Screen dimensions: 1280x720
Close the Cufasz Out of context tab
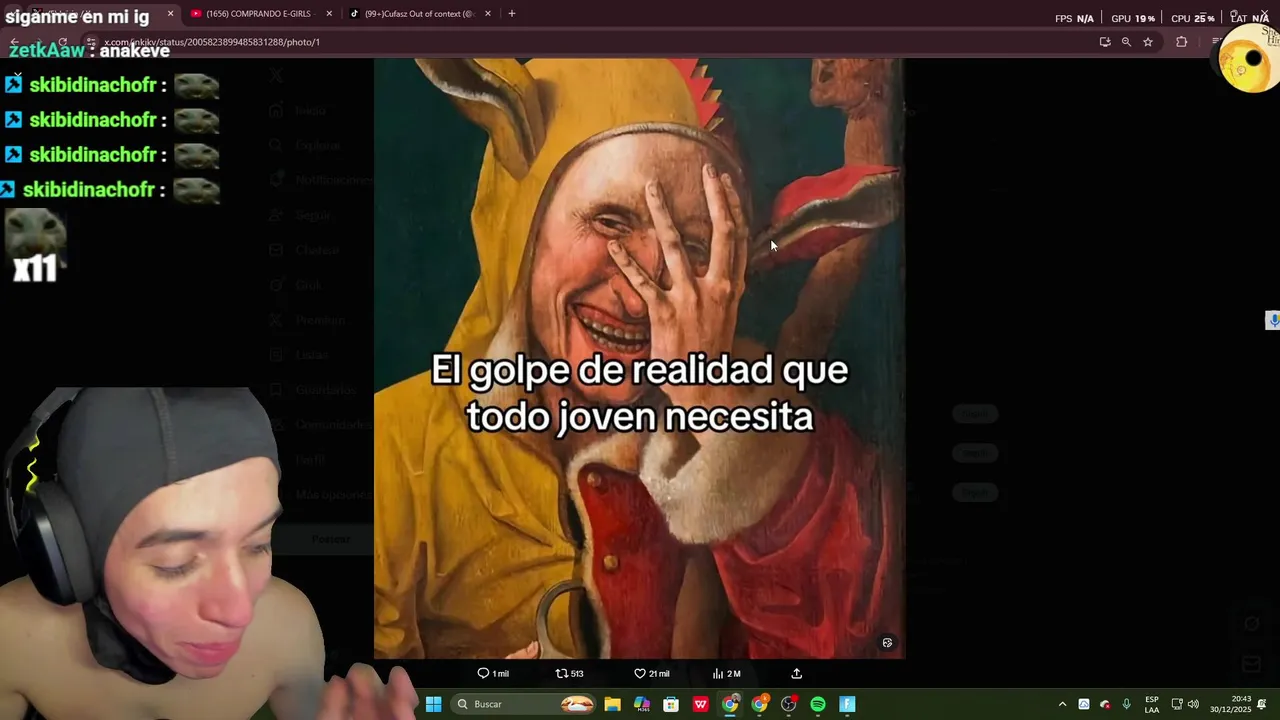488,14
